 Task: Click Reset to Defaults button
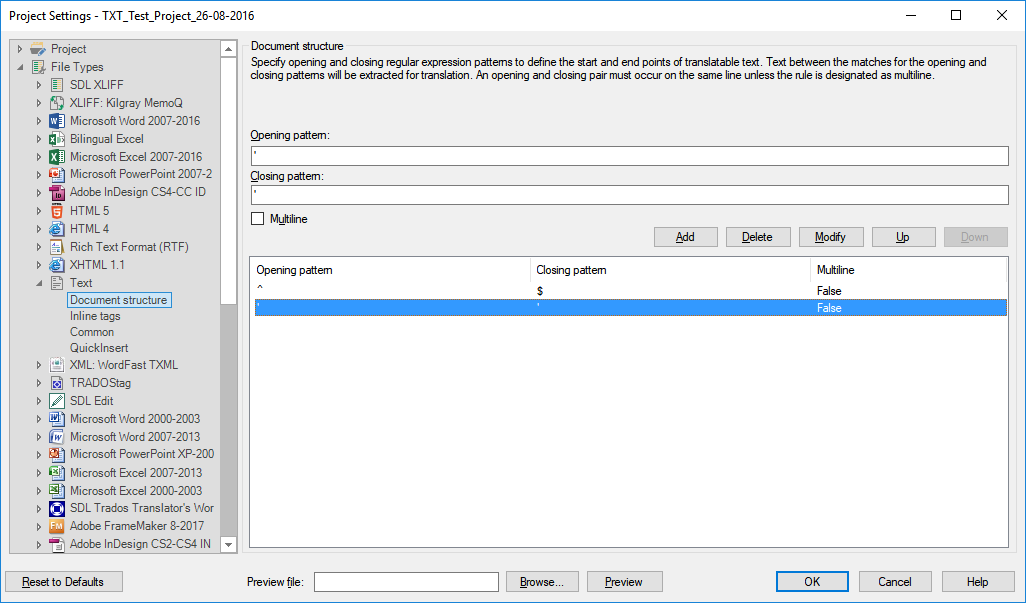[x=63, y=581]
